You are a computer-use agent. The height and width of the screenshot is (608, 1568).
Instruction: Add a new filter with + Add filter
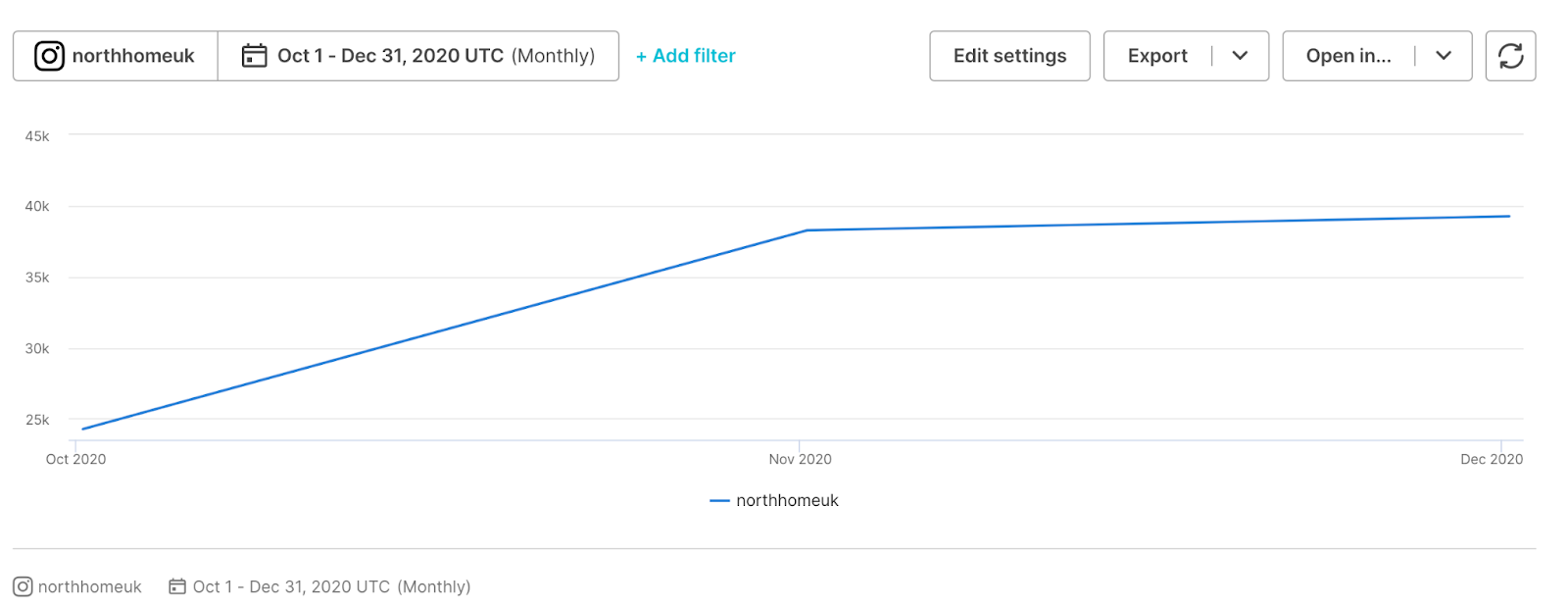685,56
